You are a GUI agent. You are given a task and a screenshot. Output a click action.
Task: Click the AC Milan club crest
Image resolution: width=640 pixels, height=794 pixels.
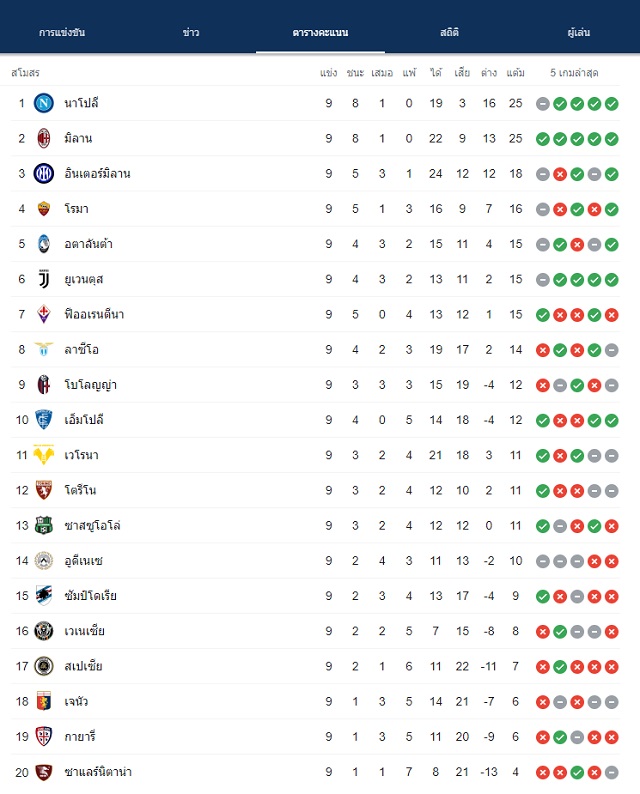point(44,138)
